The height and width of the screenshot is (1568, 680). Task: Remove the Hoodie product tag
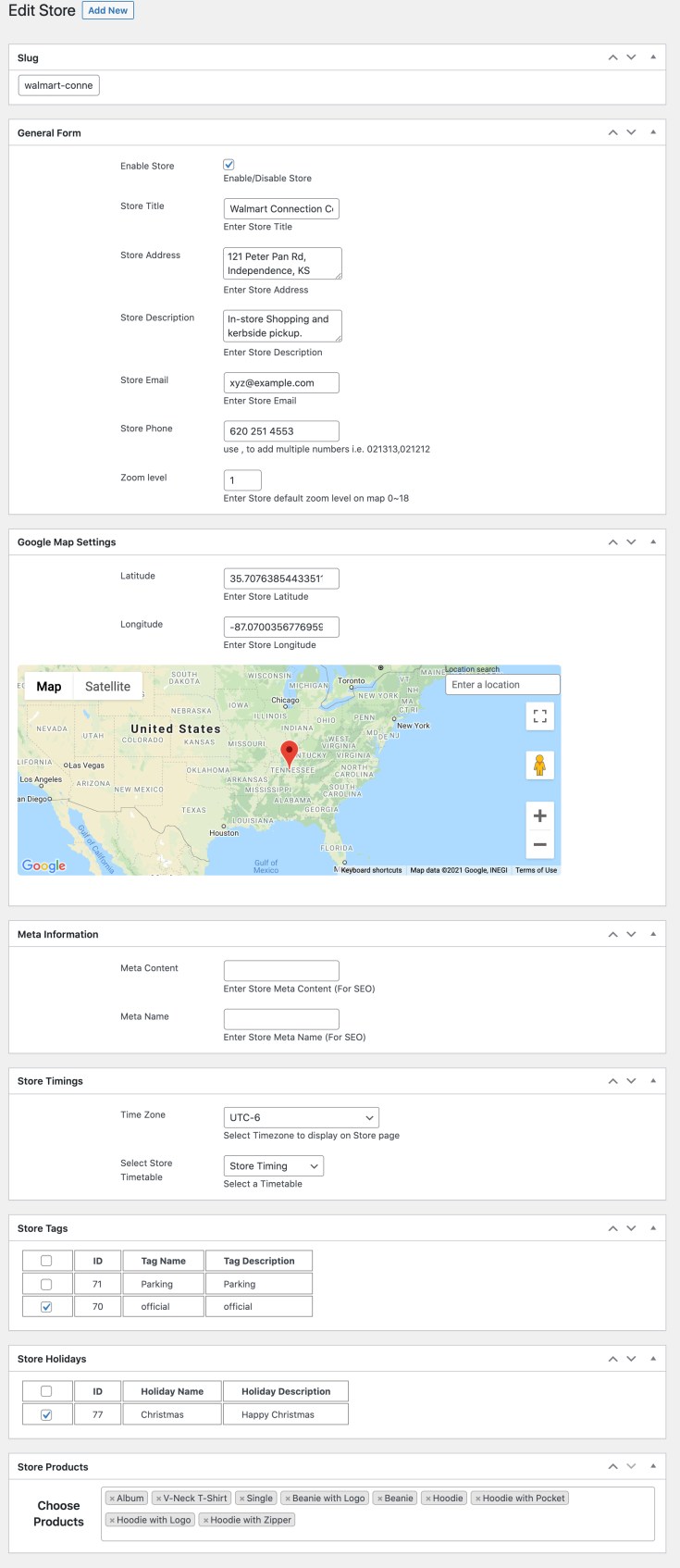click(x=430, y=1497)
